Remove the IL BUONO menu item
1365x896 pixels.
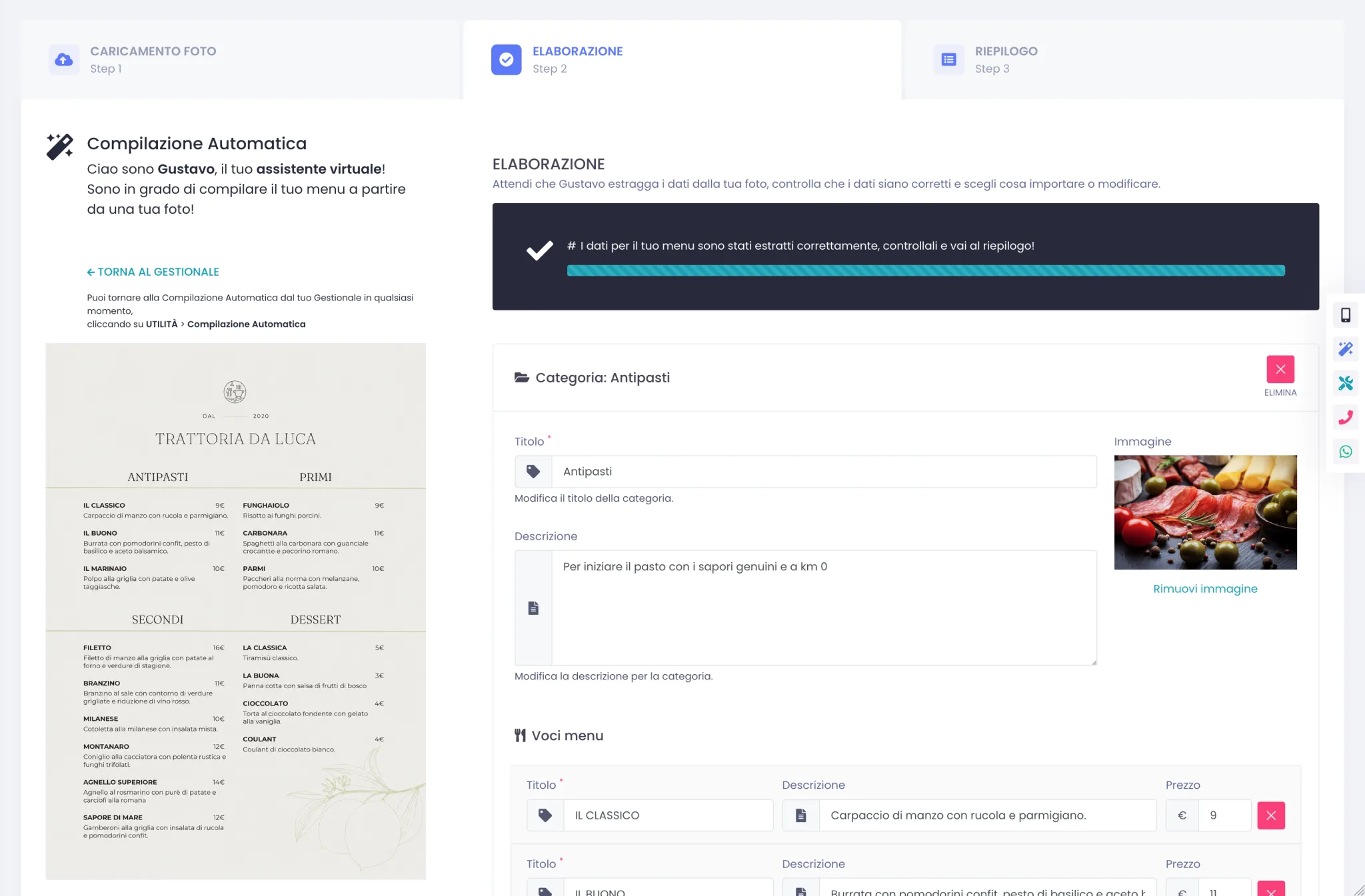(x=1271, y=889)
